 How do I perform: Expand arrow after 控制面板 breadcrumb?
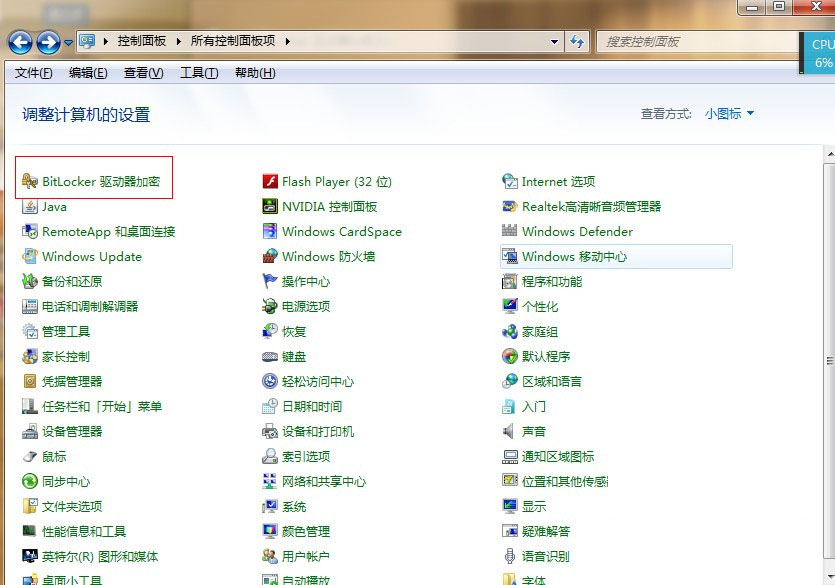pos(178,42)
